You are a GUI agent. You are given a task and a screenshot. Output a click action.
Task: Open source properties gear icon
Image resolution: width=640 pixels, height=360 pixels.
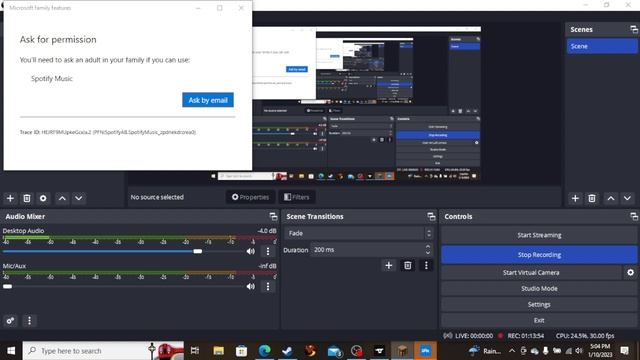(43, 198)
